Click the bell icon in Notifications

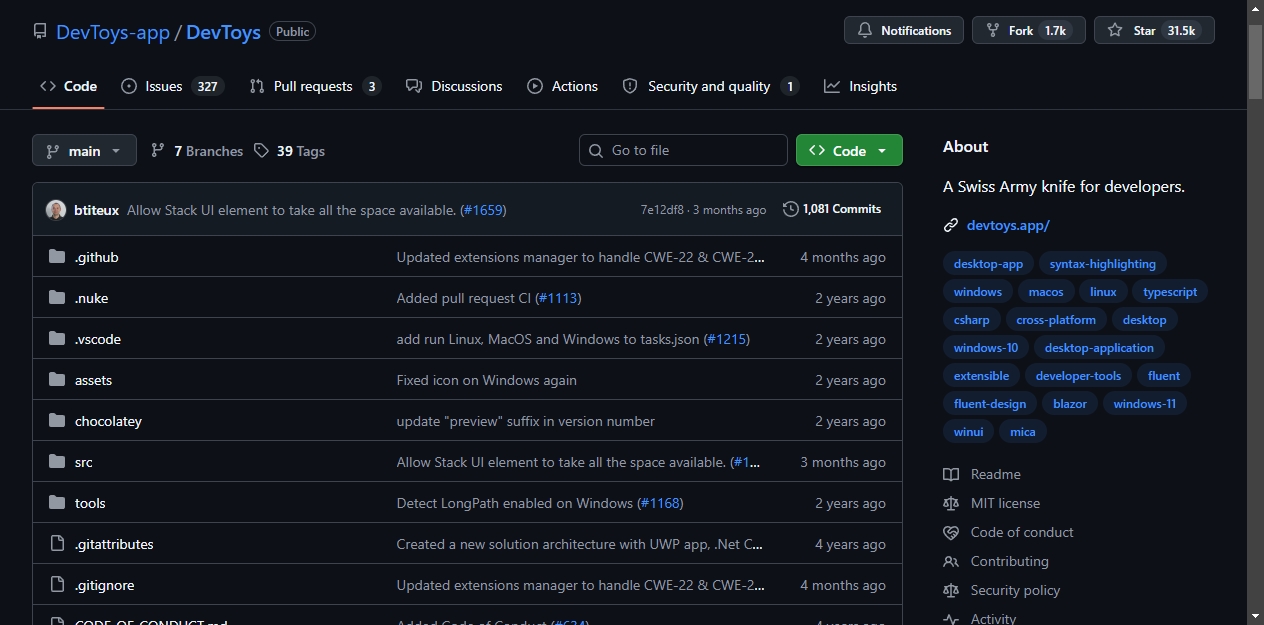(865, 31)
